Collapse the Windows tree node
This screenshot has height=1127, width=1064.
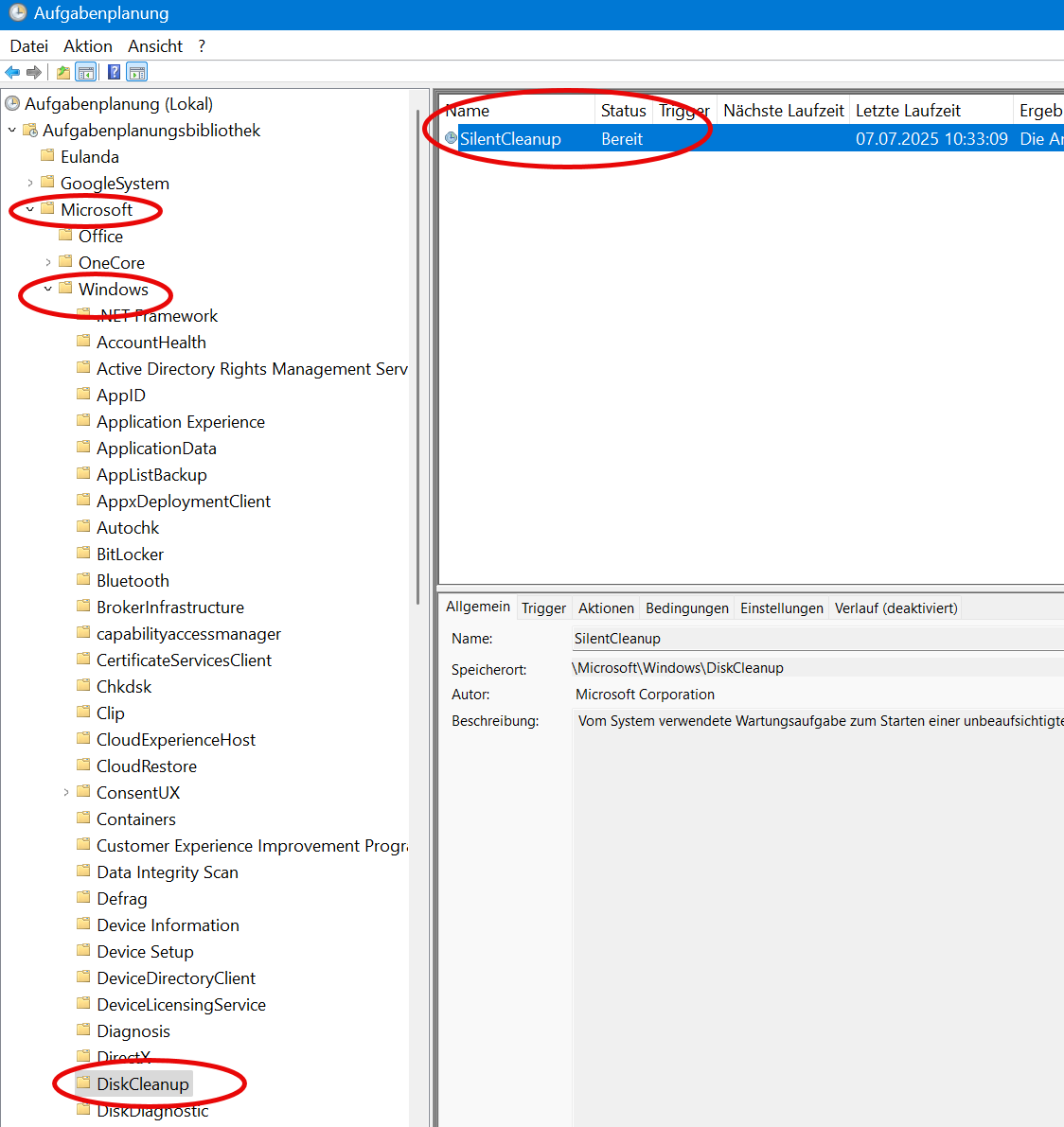tap(48, 289)
